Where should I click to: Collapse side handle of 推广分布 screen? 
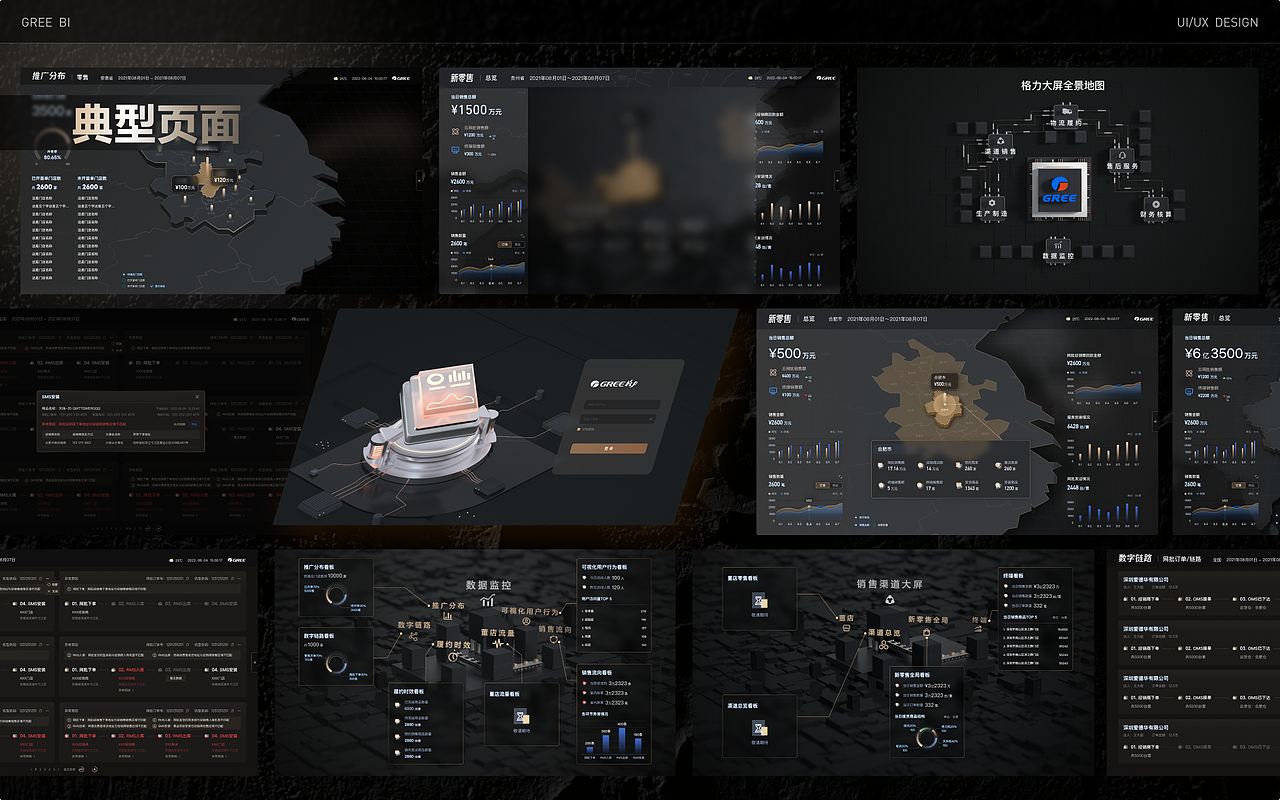tap(419, 180)
